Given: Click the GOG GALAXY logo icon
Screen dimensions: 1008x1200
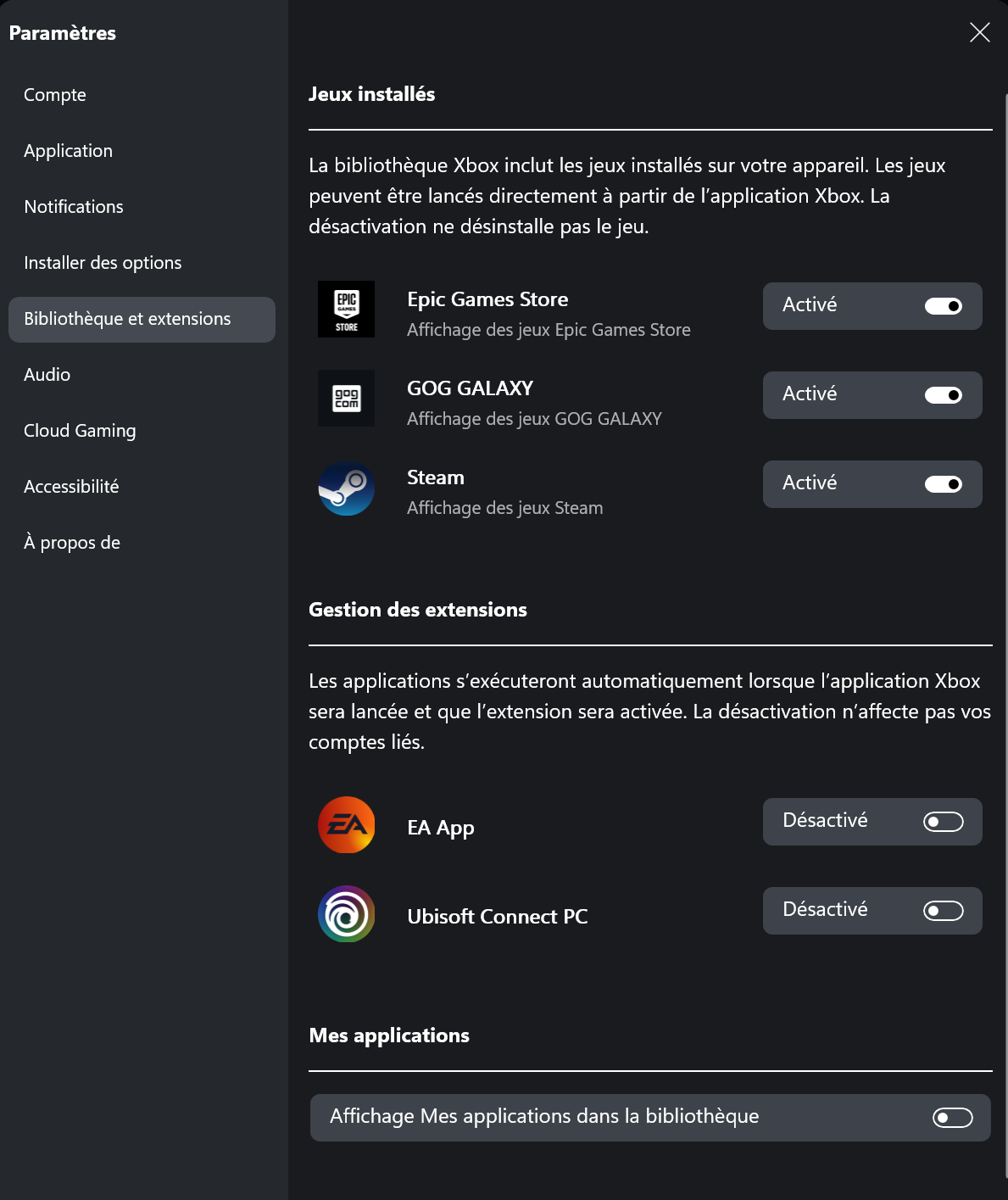Looking at the screenshot, I should (x=346, y=399).
